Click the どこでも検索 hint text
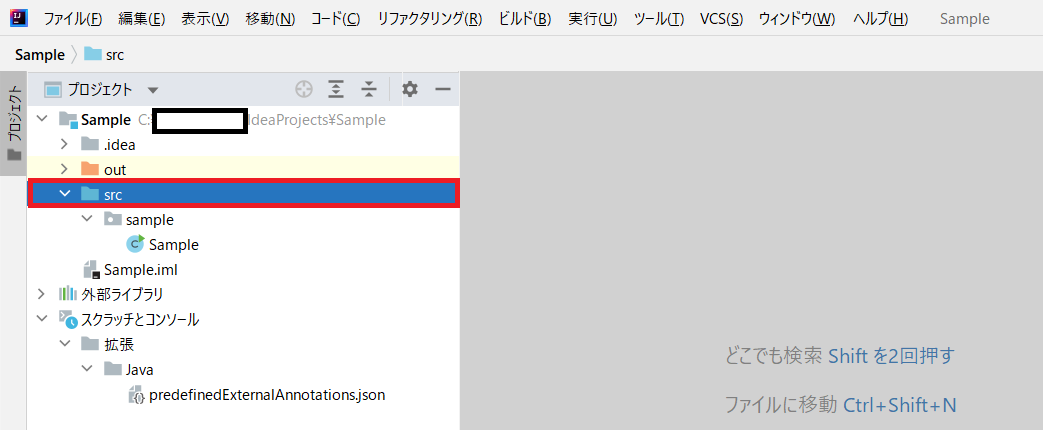The height and width of the screenshot is (430, 1043). pos(774,356)
